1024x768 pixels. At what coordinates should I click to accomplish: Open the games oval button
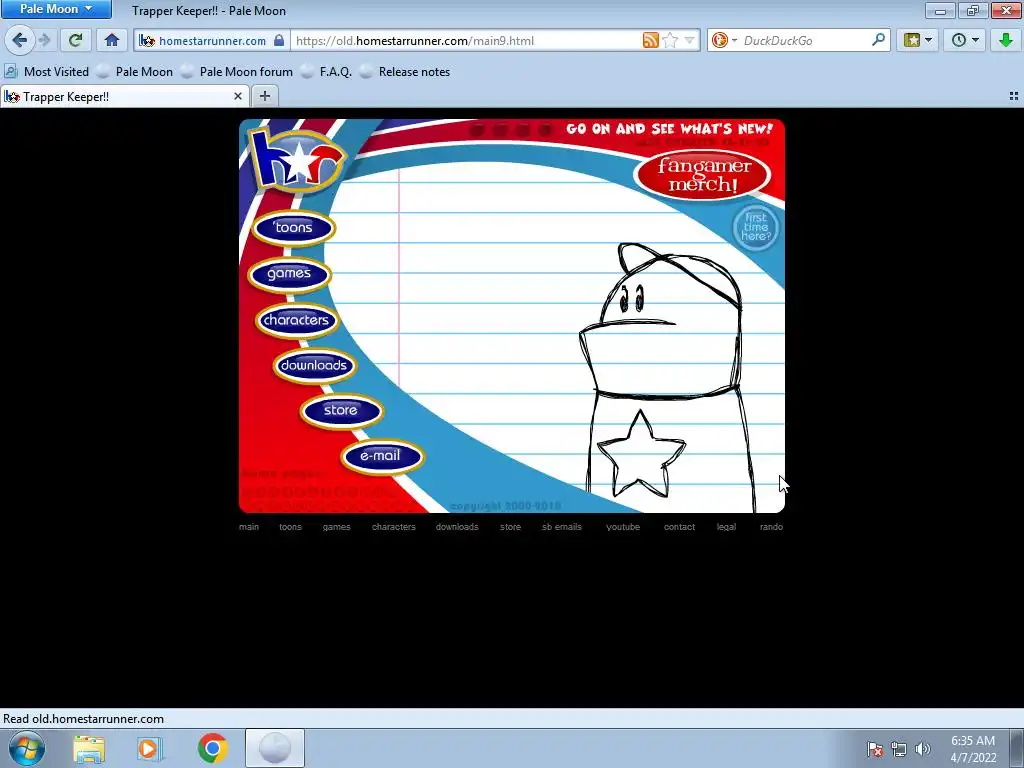tap(289, 274)
